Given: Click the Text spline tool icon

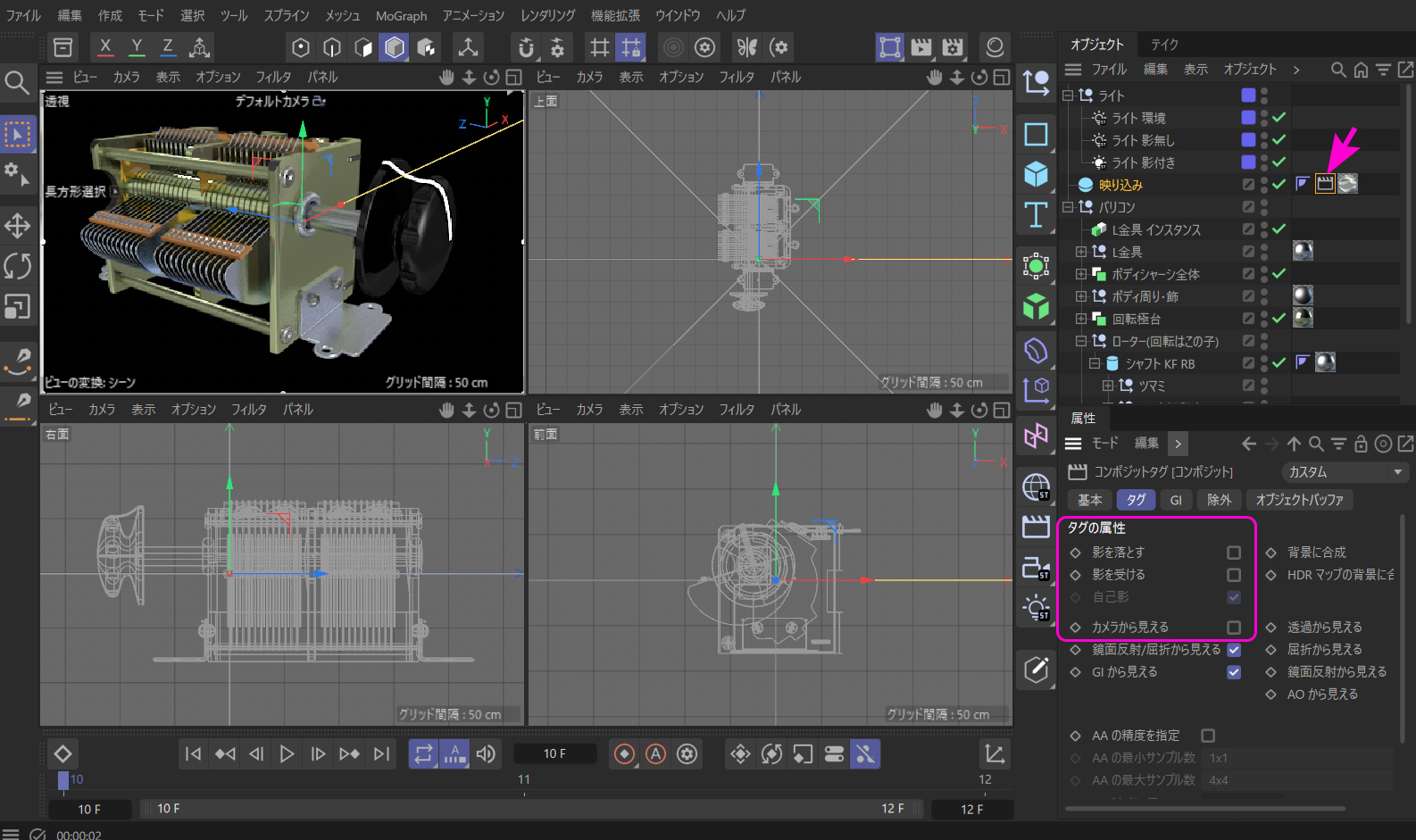Looking at the screenshot, I should (x=1036, y=215).
